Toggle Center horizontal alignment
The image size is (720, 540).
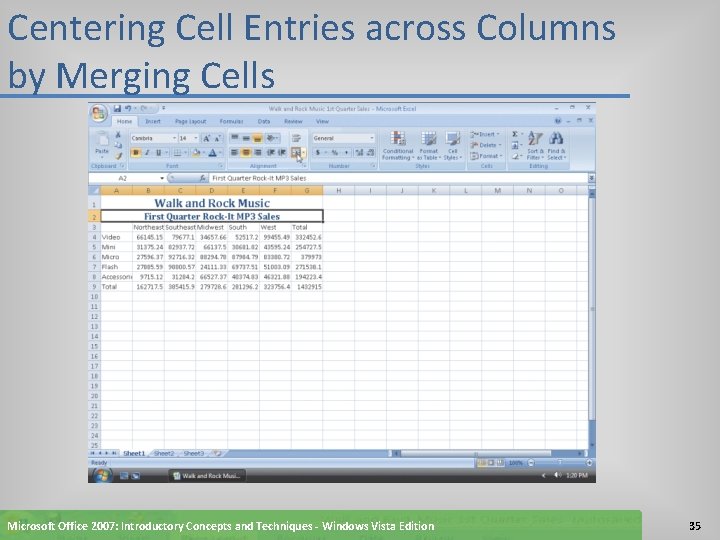pos(246,152)
